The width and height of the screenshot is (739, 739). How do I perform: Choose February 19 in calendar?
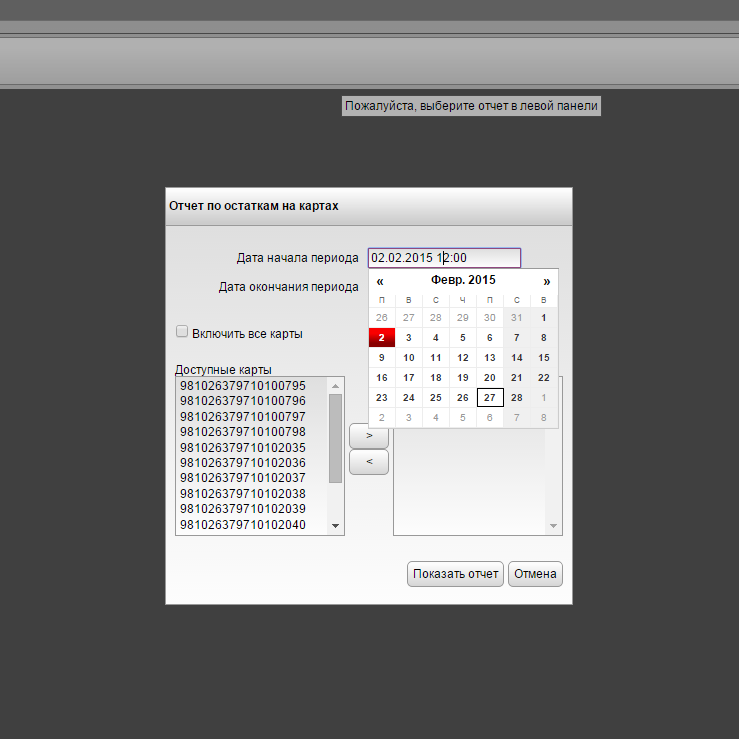point(463,378)
